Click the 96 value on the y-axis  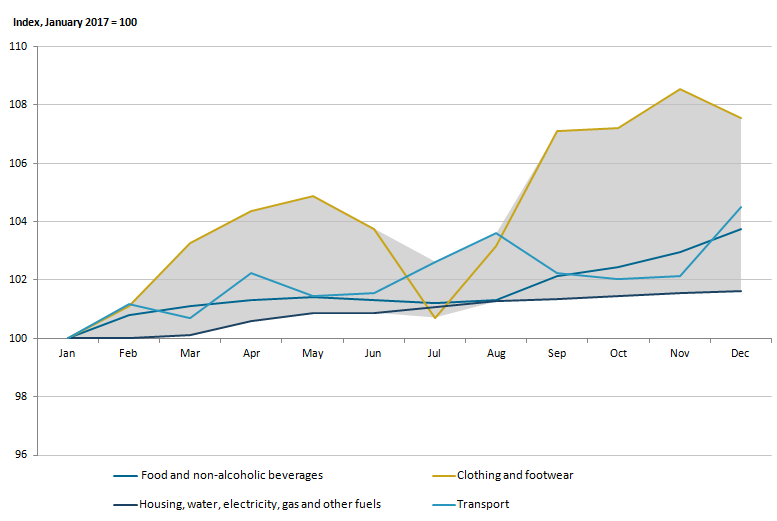point(21,455)
